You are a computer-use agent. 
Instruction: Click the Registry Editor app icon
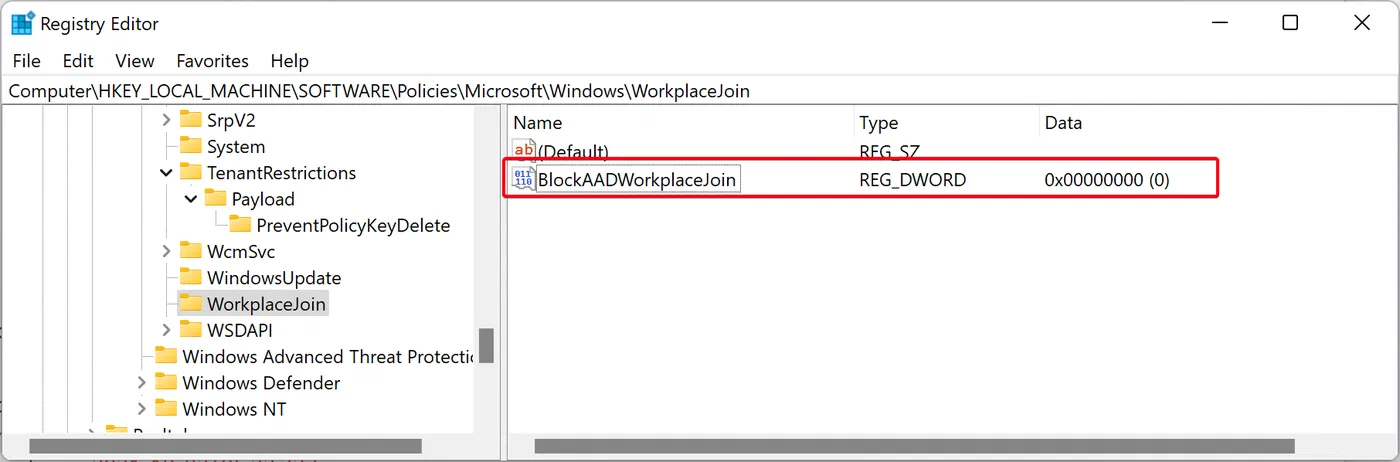coord(23,23)
